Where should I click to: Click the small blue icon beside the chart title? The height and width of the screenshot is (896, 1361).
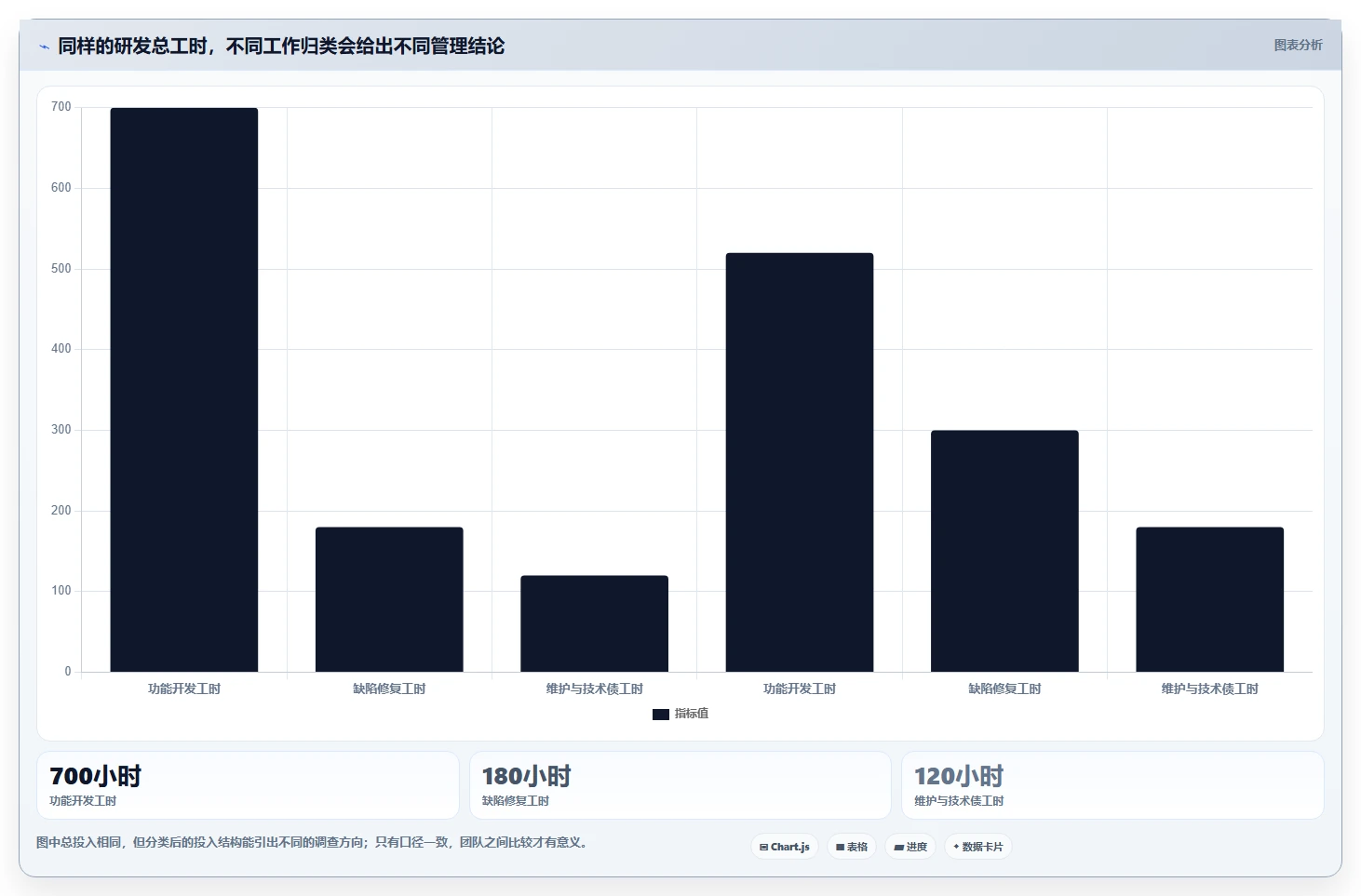[x=44, y=47]
